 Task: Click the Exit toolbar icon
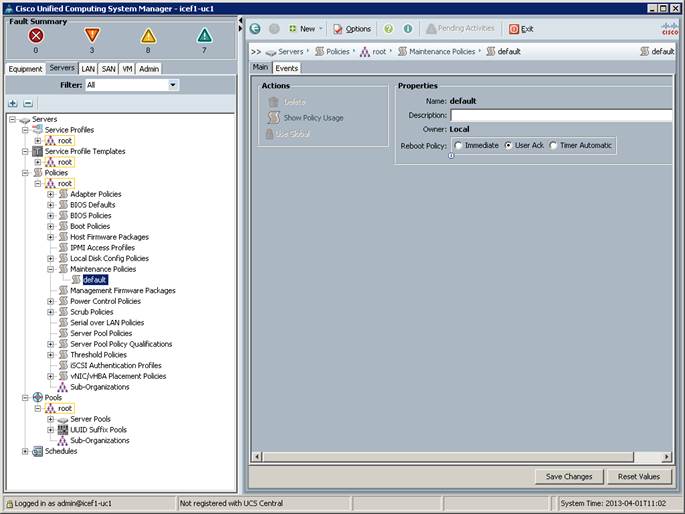click(514, 29)
